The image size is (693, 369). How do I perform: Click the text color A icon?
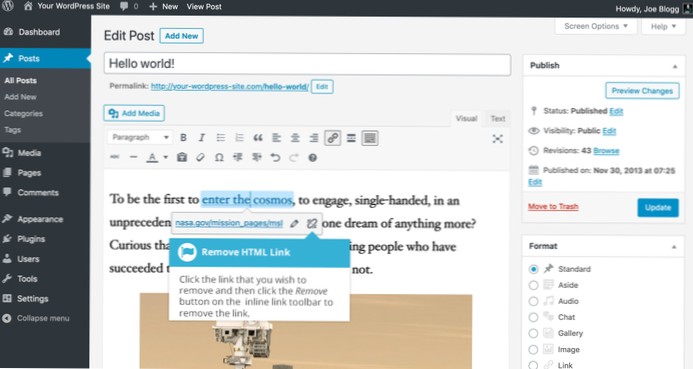click(x=152, y=157)
